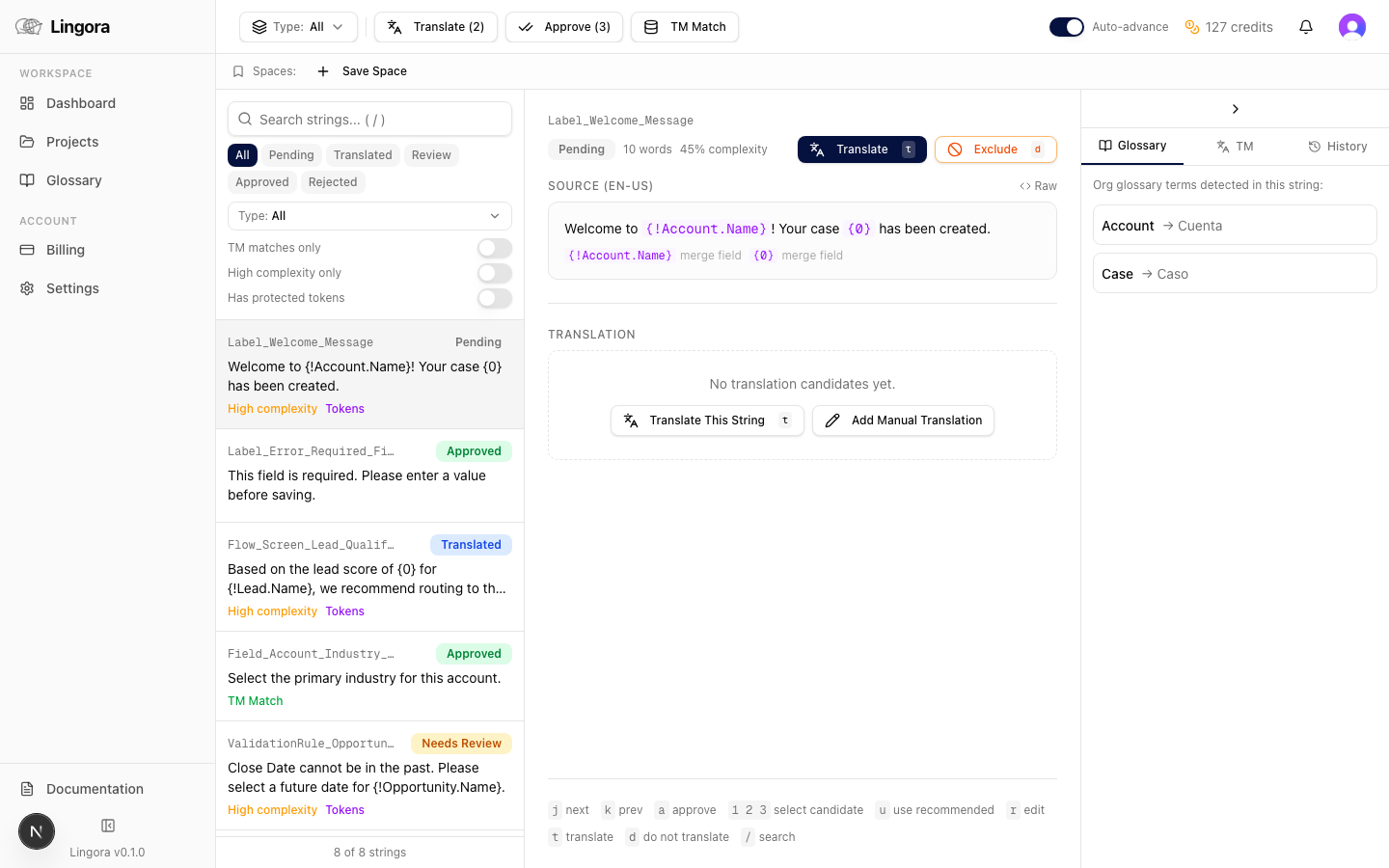Click the 127 credits coin indicator
This screenshot has height=868, width=1389.
point(1229,26)
